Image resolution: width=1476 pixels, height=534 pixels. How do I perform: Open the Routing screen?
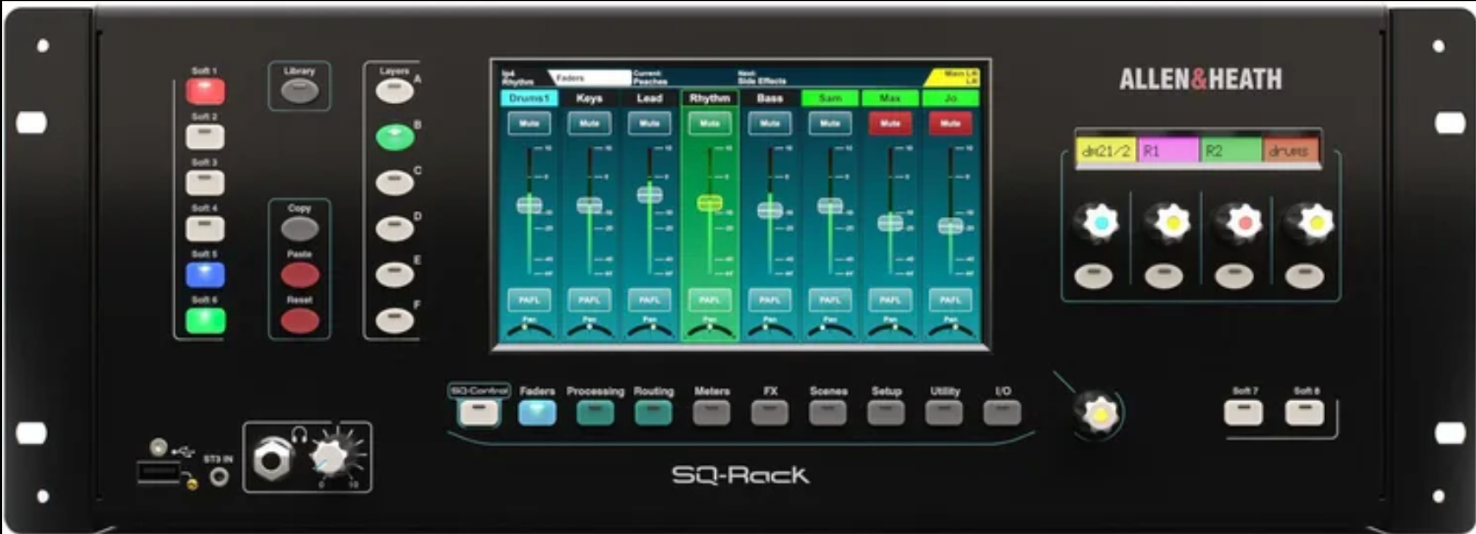pyautogui.click(x=653, y=412)
